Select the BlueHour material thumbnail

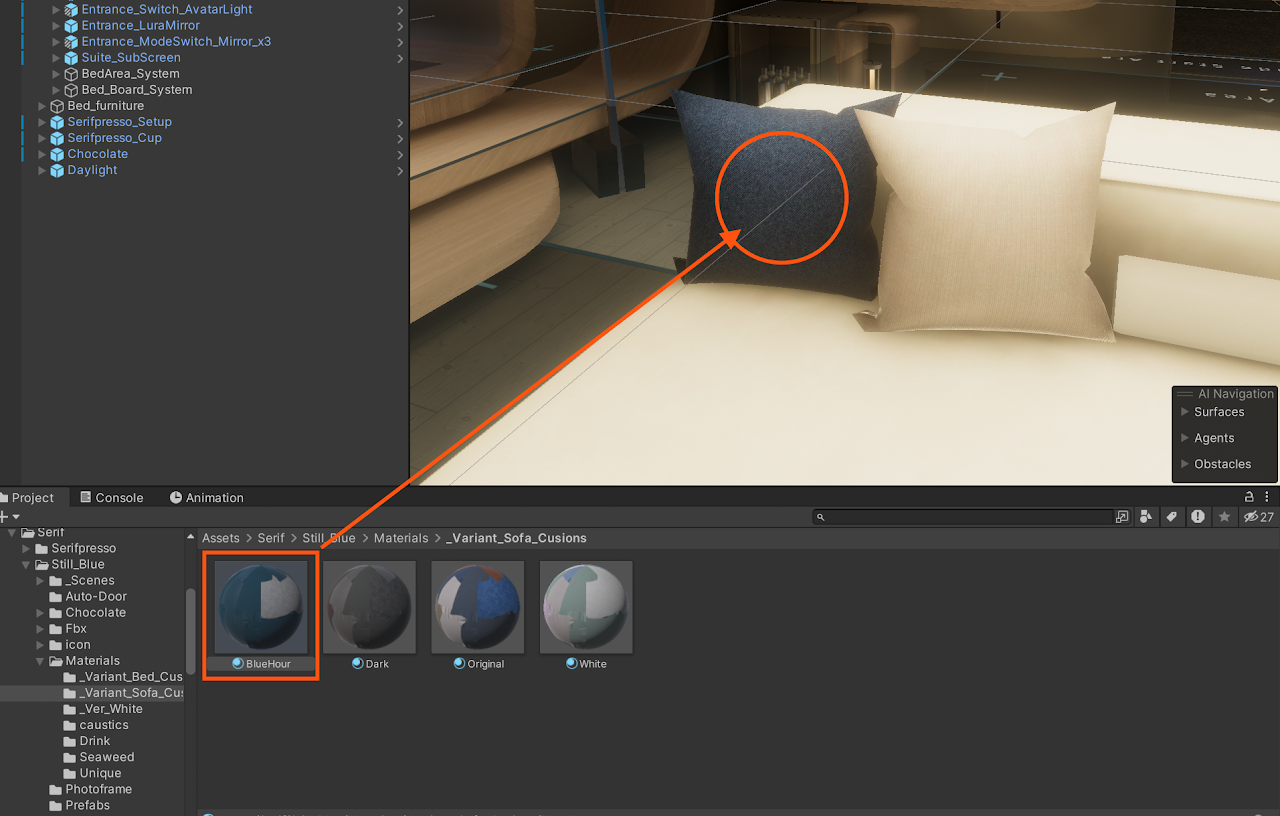pos(261,608)
